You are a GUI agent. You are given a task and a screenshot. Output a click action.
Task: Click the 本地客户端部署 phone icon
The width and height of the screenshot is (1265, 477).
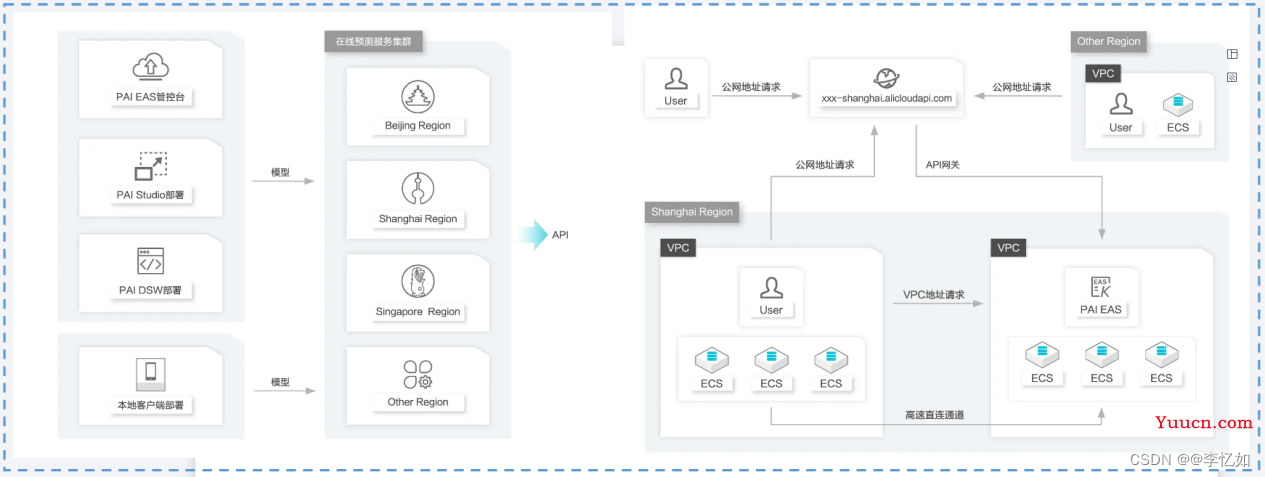coord(150,374)
